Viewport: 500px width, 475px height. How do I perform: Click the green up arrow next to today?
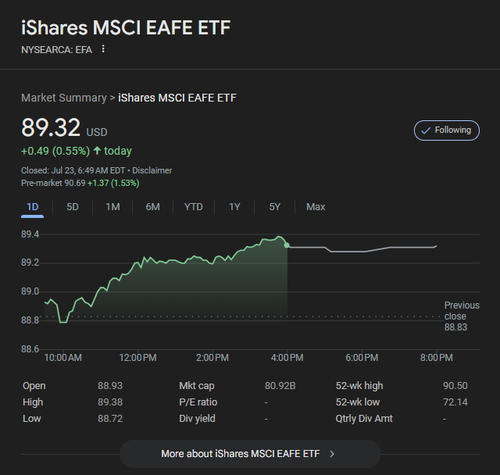point(97,151)
